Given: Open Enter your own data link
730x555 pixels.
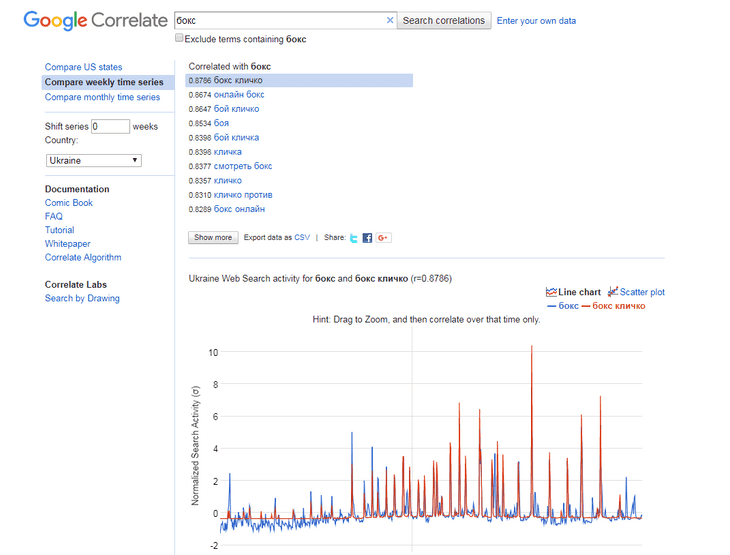Looking at the screenshot, I should click(x=536, y=21).
